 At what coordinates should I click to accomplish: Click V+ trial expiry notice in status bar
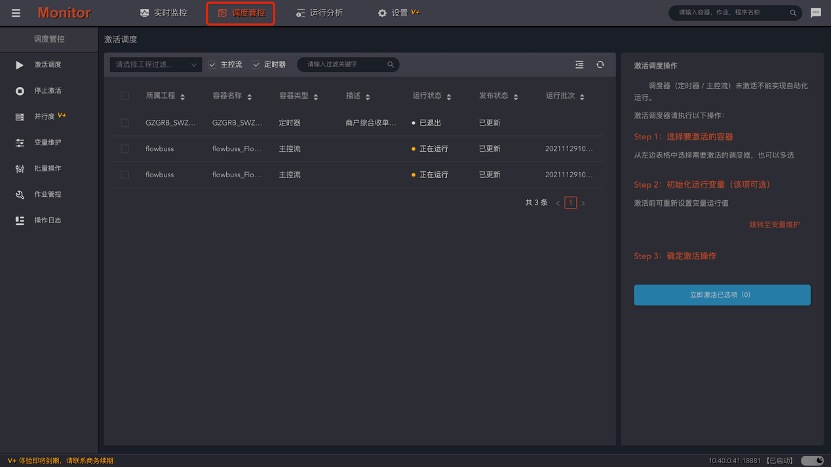(x=60, y=461)
